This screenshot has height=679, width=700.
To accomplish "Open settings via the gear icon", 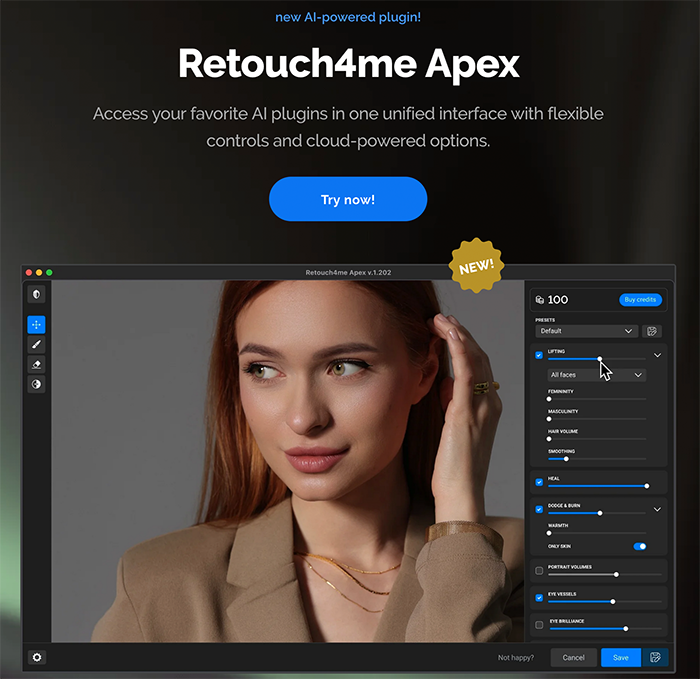I will click(37, 657).
